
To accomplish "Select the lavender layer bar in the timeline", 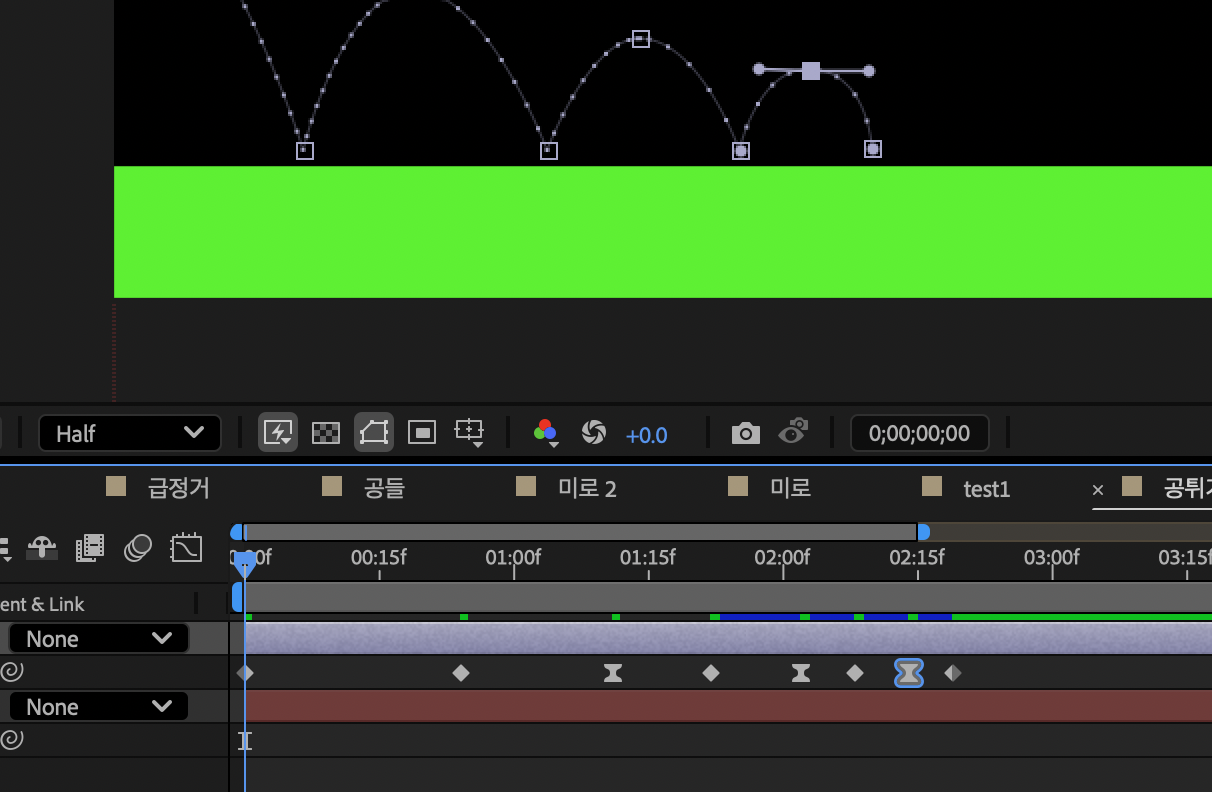I will click(728, 638).
